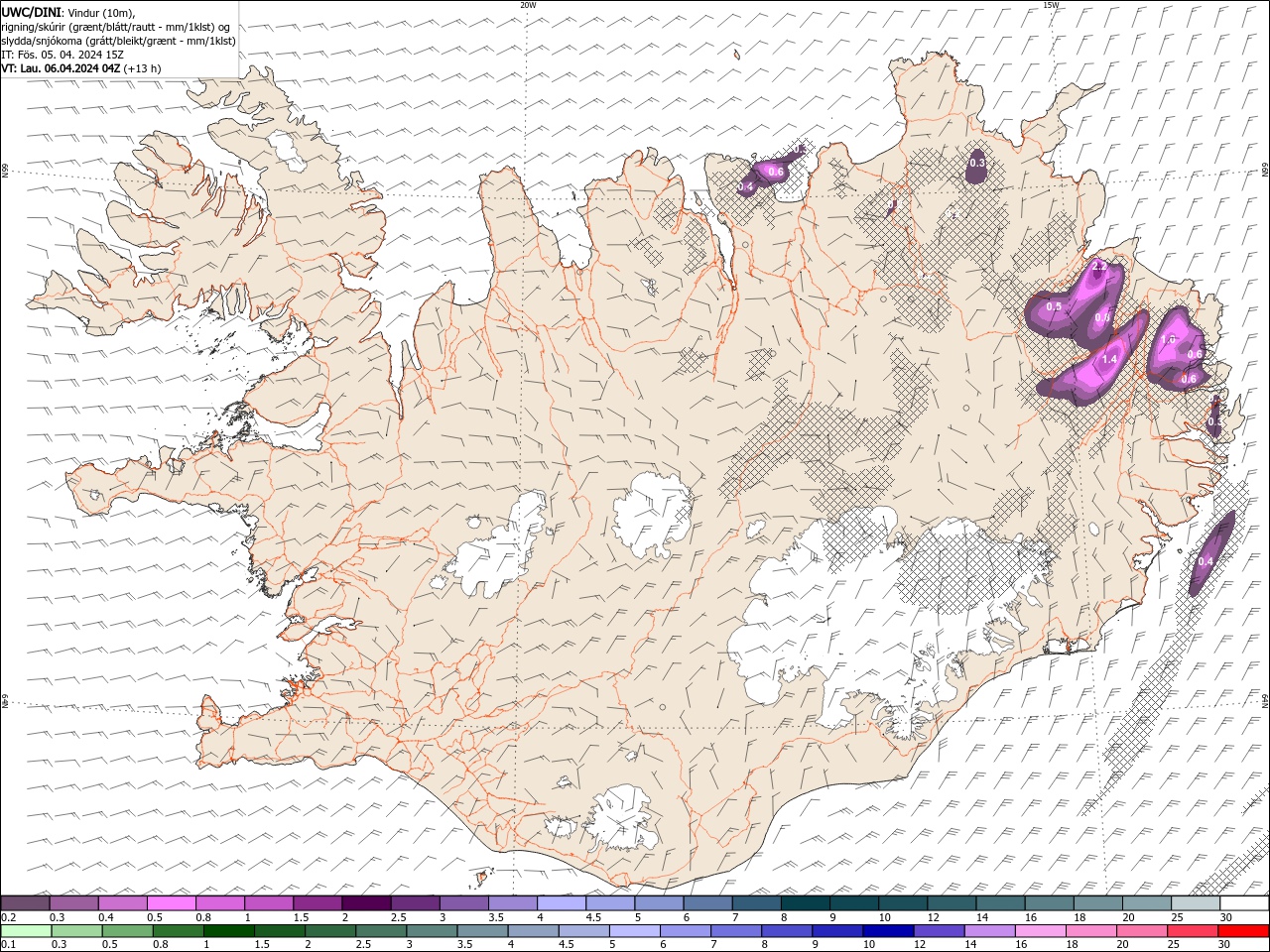This screenshot has width=1270, height=952.
Task: Select the blue-grey 3.5 rain legend swatch
Action: [482, 931]
